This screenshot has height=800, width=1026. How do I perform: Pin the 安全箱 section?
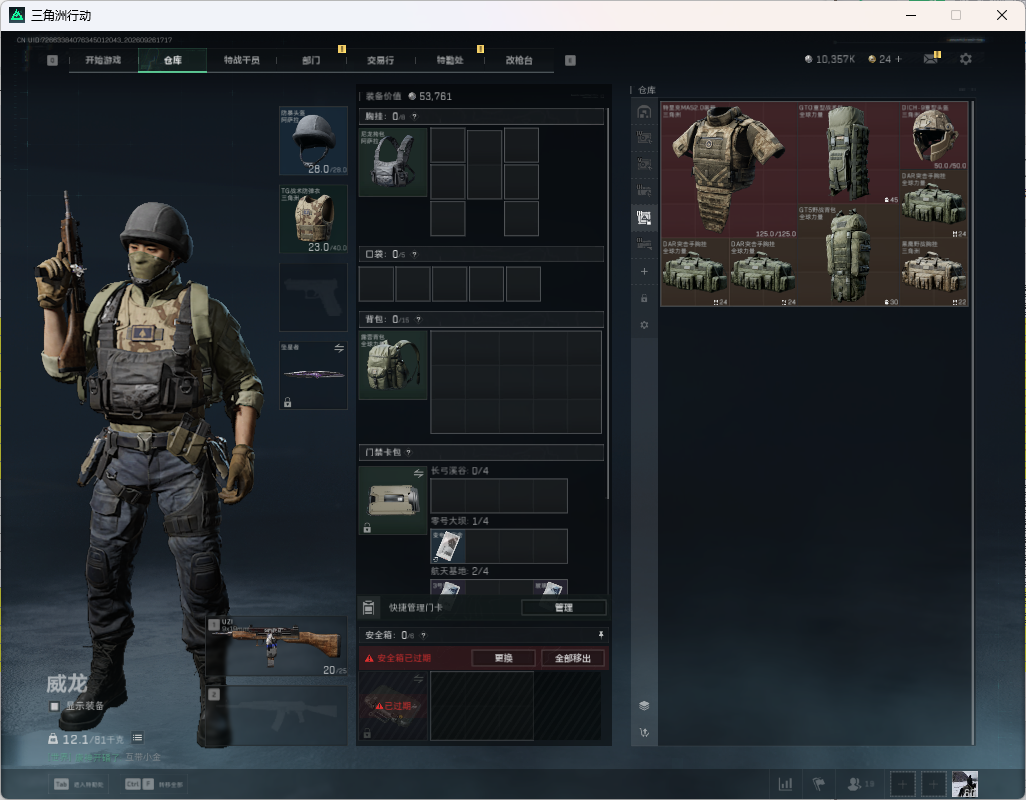tap(601, 635)
